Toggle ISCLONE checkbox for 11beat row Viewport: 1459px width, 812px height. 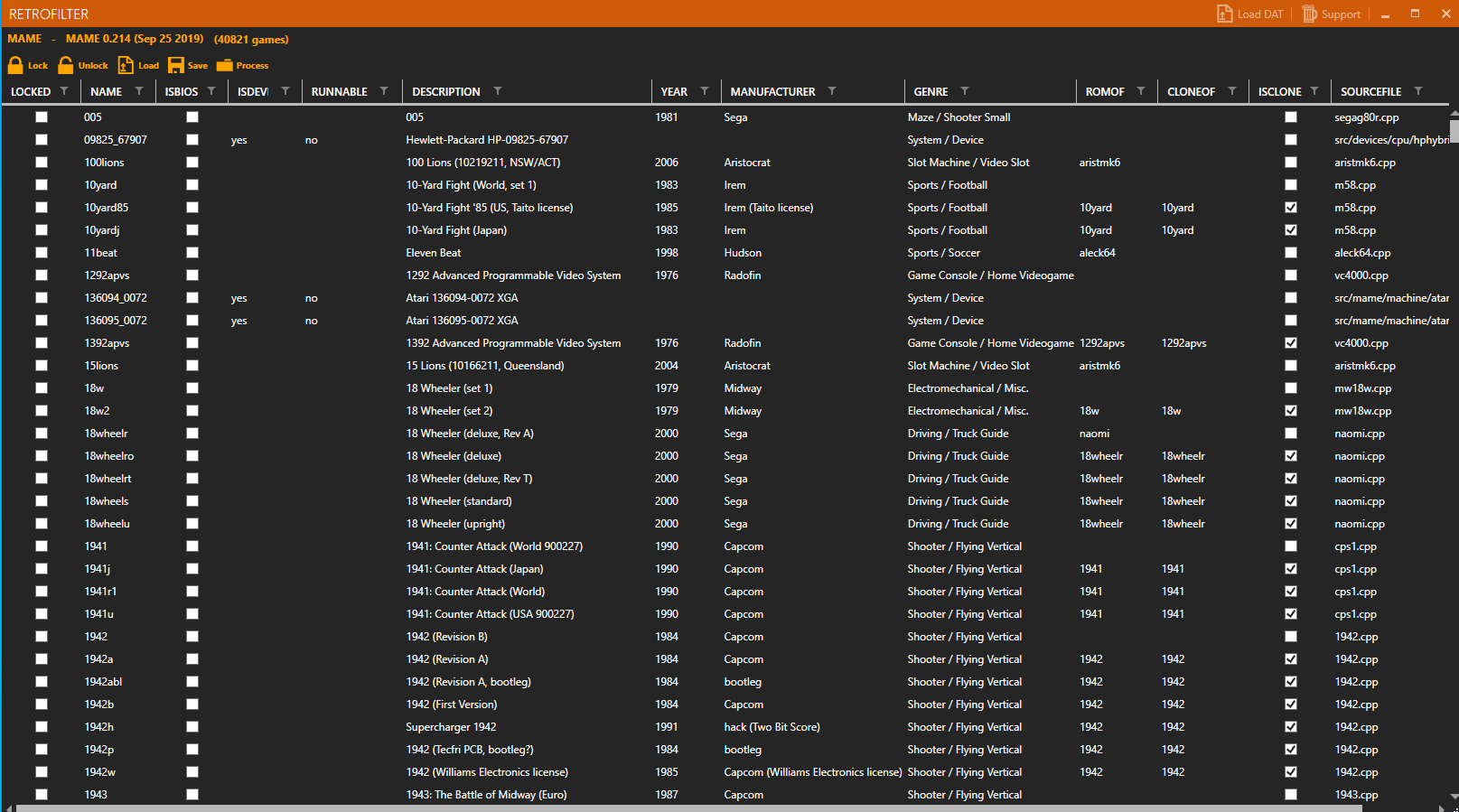pyautogui.click(x=1291, y=253)
